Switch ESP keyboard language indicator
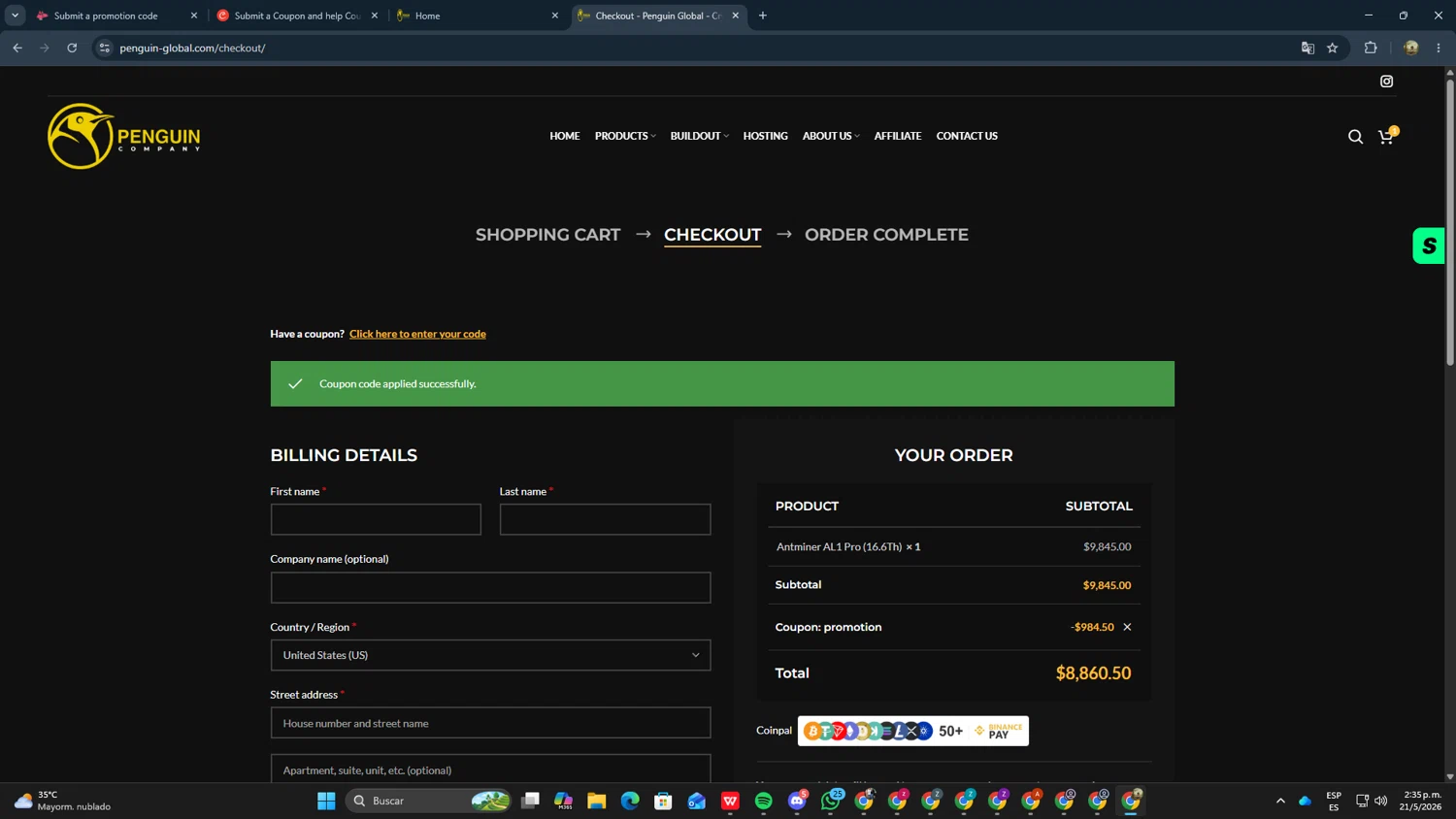 point(1334,801)
